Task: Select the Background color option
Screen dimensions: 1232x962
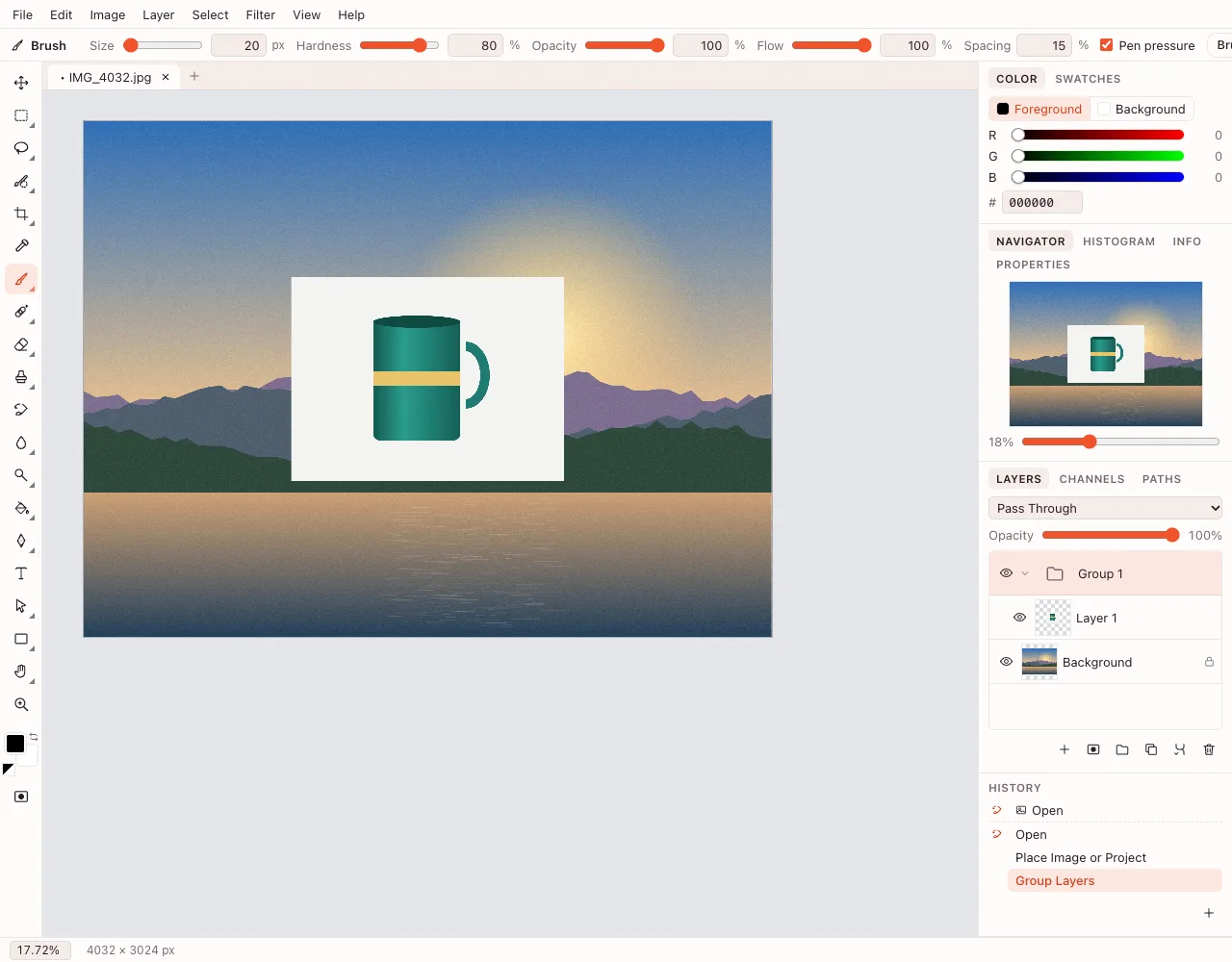Action: 1142,109
